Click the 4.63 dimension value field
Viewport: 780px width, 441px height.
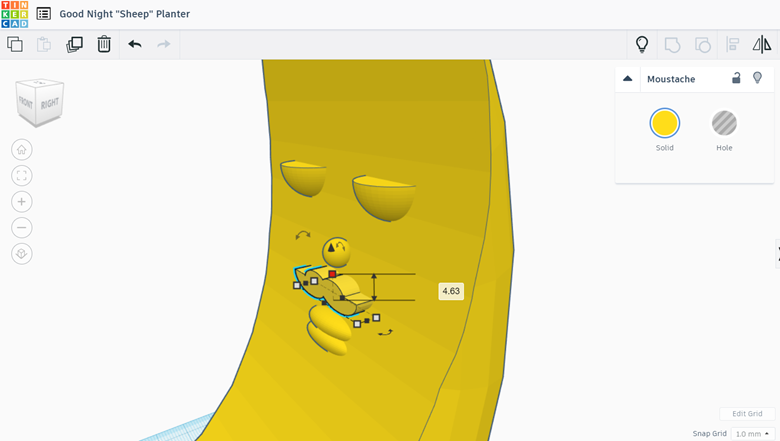451,291
